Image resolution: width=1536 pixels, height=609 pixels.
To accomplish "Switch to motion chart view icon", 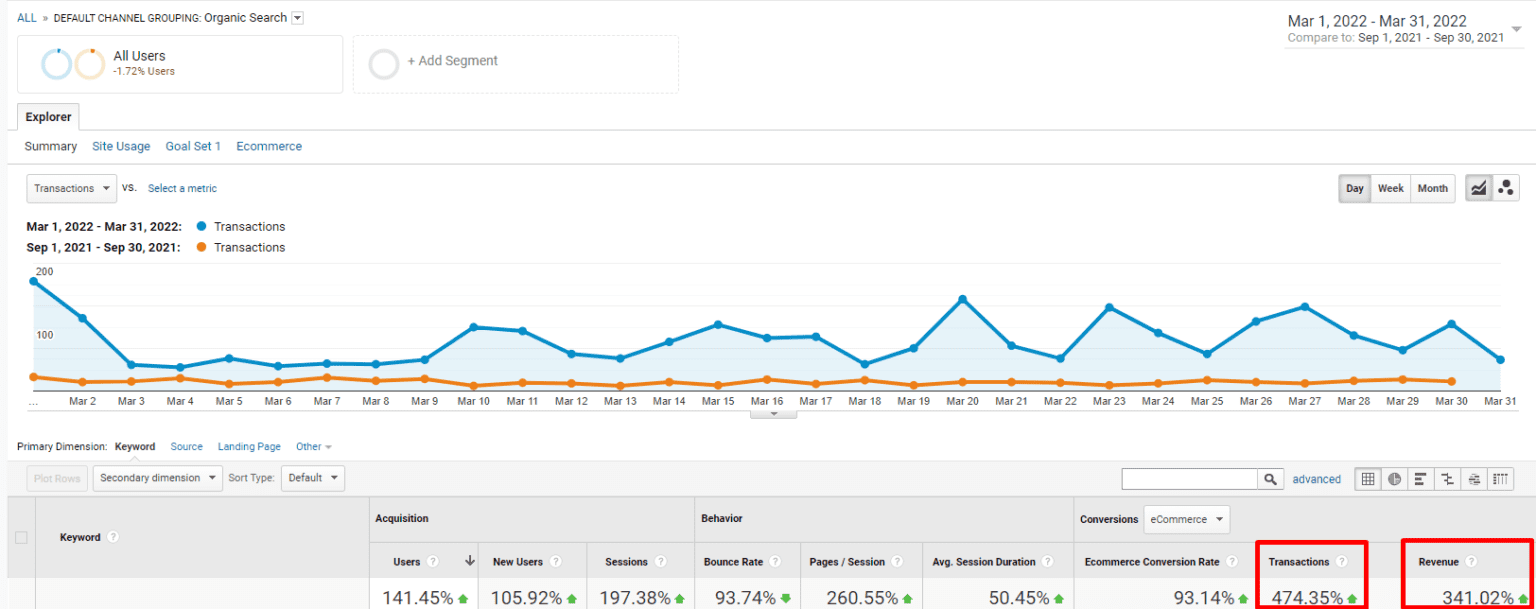I will (1506, 188).
